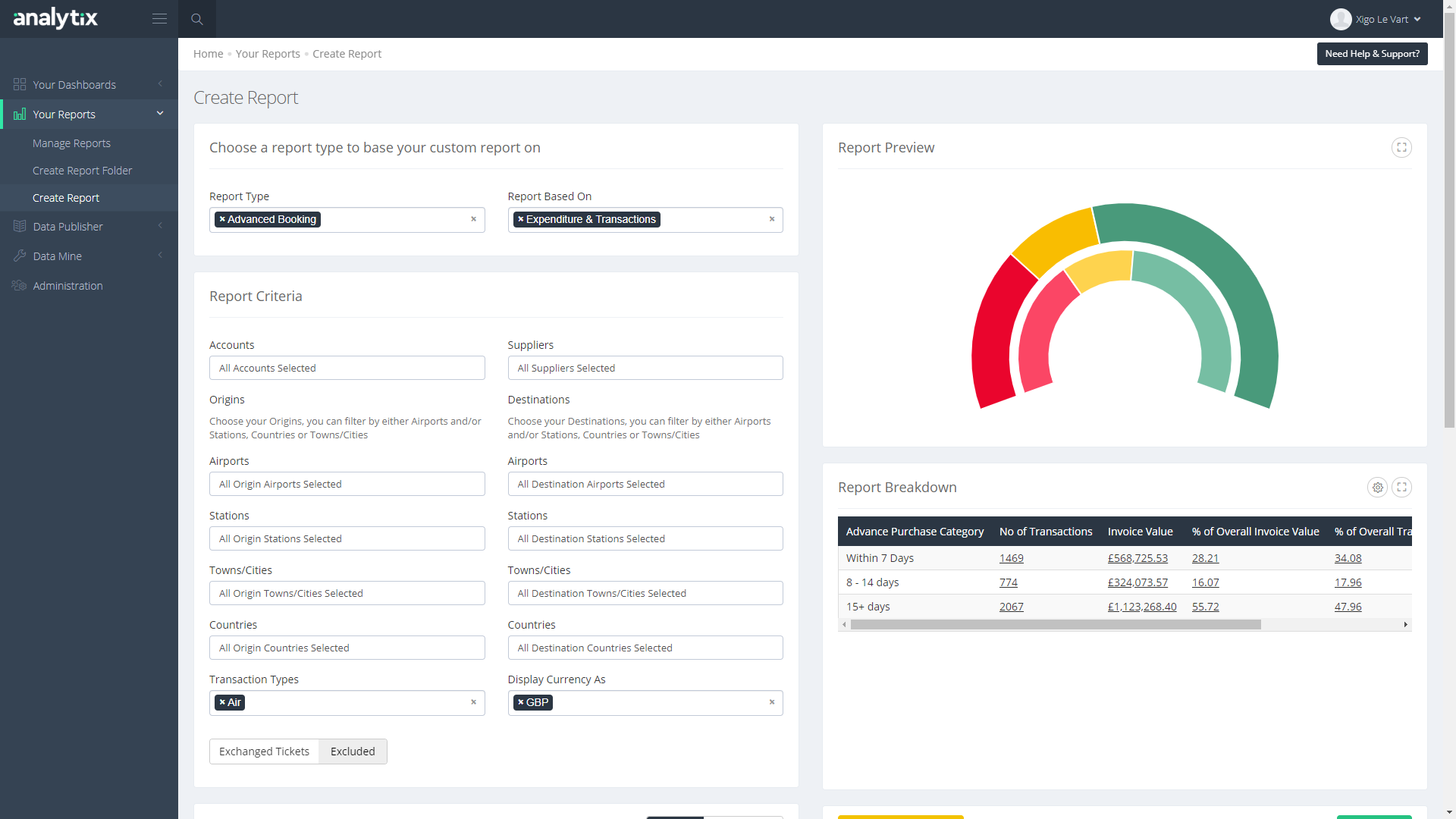Open Origin Stations selector
This screenshot has height=819, width=1456.
coord(347,538)
